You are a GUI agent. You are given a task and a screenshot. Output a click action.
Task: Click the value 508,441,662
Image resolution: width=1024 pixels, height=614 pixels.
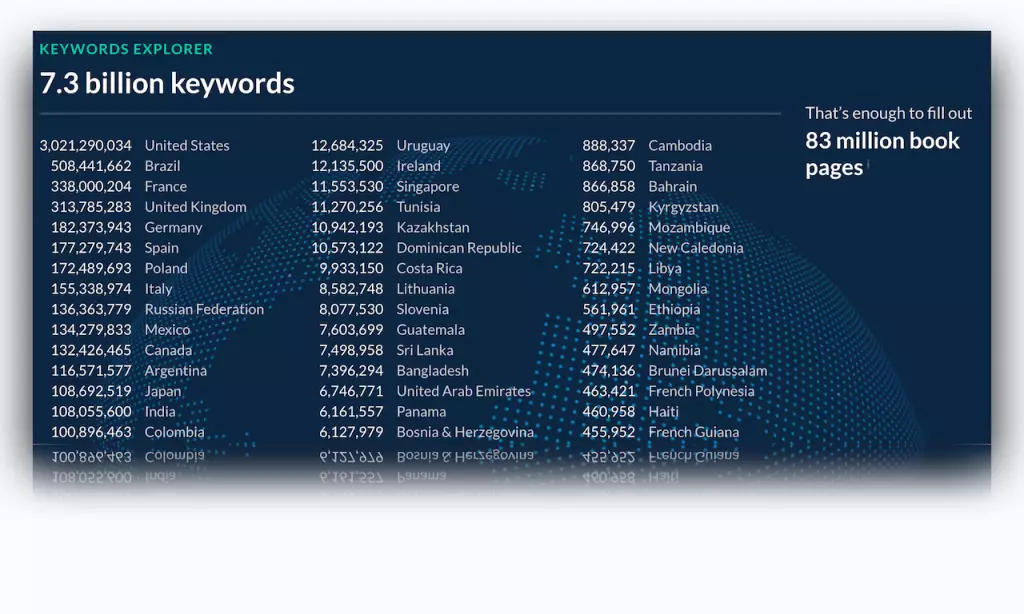91,166
